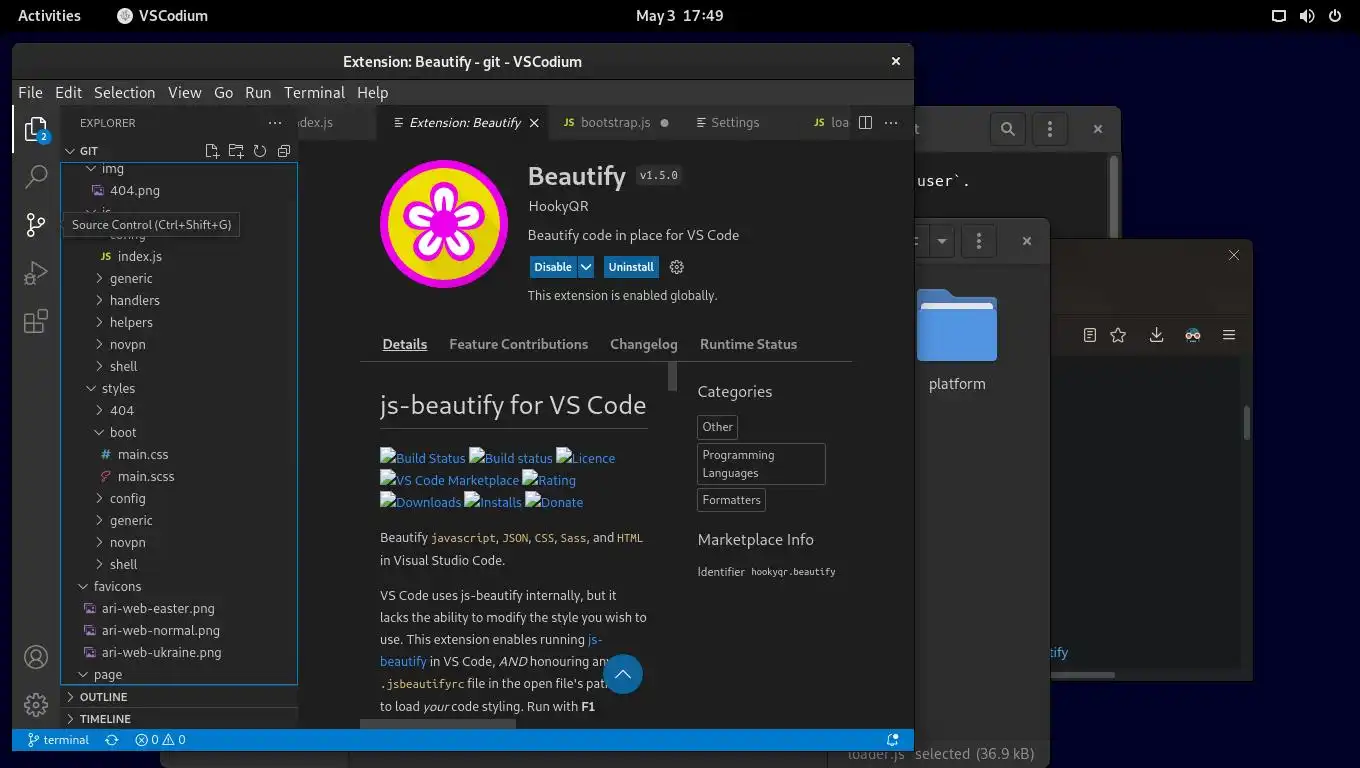Open the File menu
Viewport: 1360px width, 768px height.
point(30,92)
